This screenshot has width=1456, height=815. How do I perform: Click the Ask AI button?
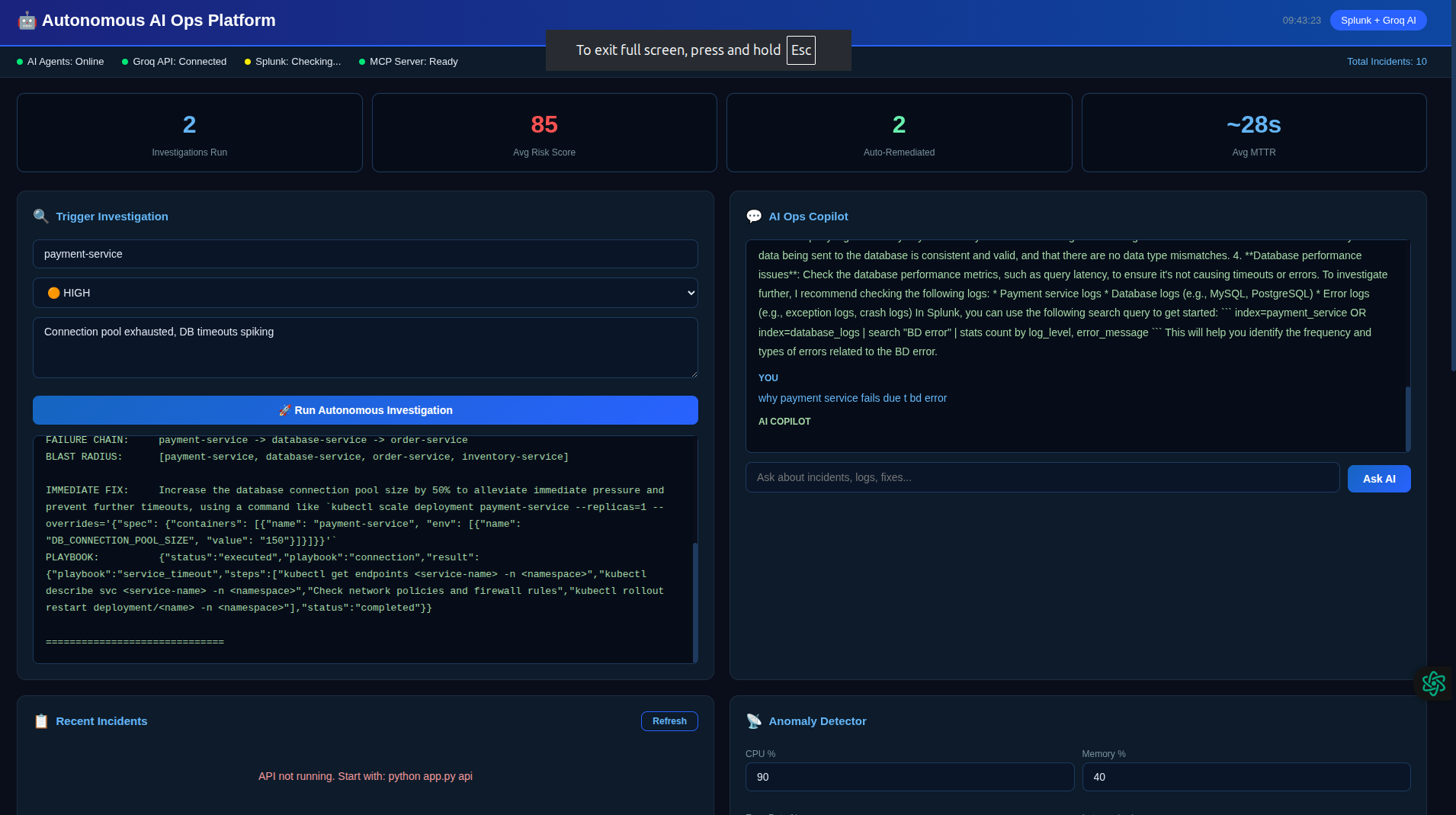pyautogui.click(x=1379, y=479)
